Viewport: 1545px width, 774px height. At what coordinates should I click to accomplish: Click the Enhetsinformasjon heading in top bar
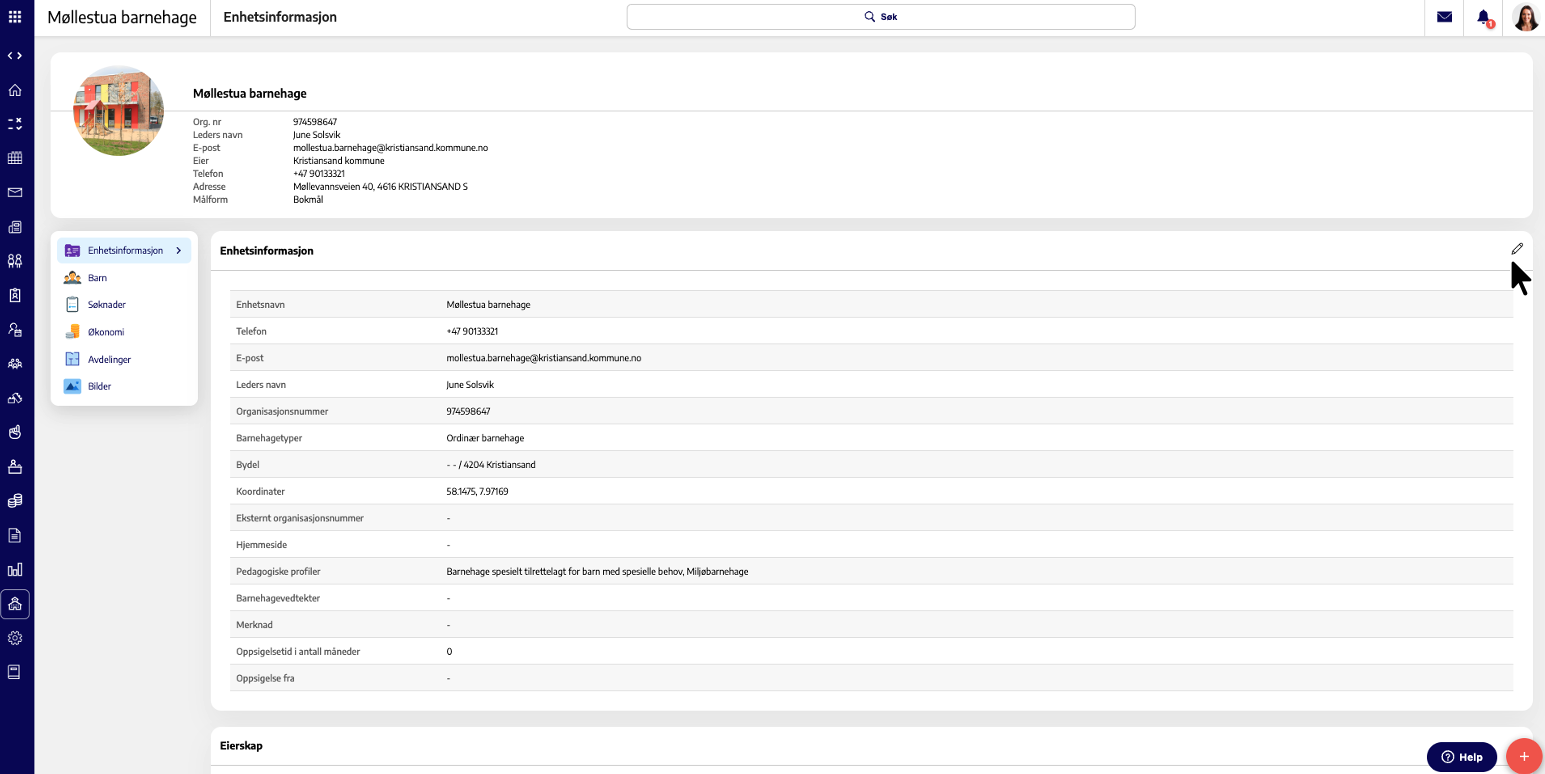280,17
